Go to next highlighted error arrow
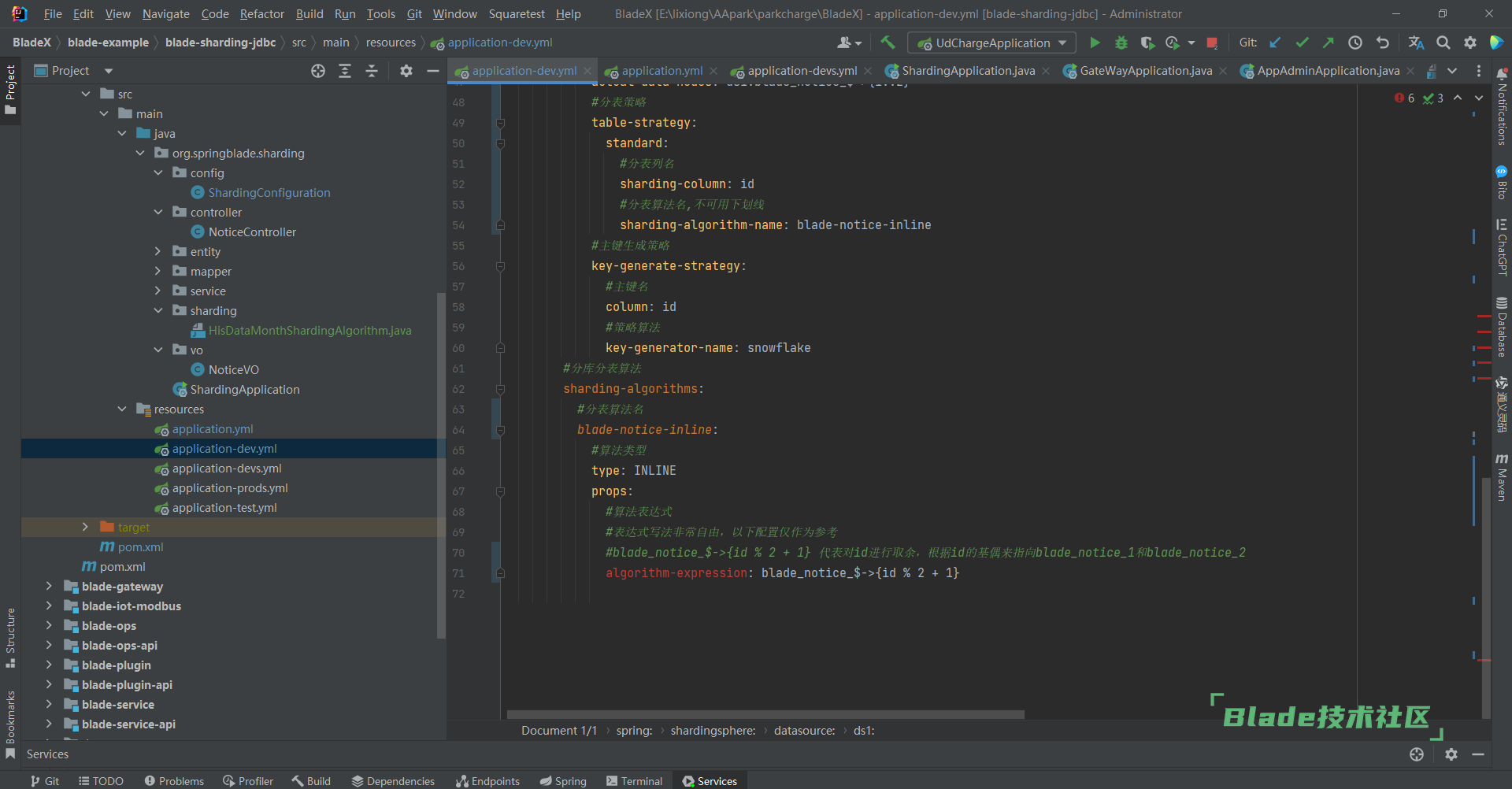The image size is (1512, 789). point(1479,98)
